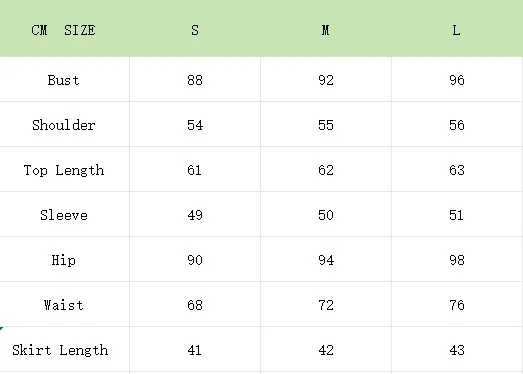Select the Shoulder row label cell
The image size is (523, 374).
64,124
